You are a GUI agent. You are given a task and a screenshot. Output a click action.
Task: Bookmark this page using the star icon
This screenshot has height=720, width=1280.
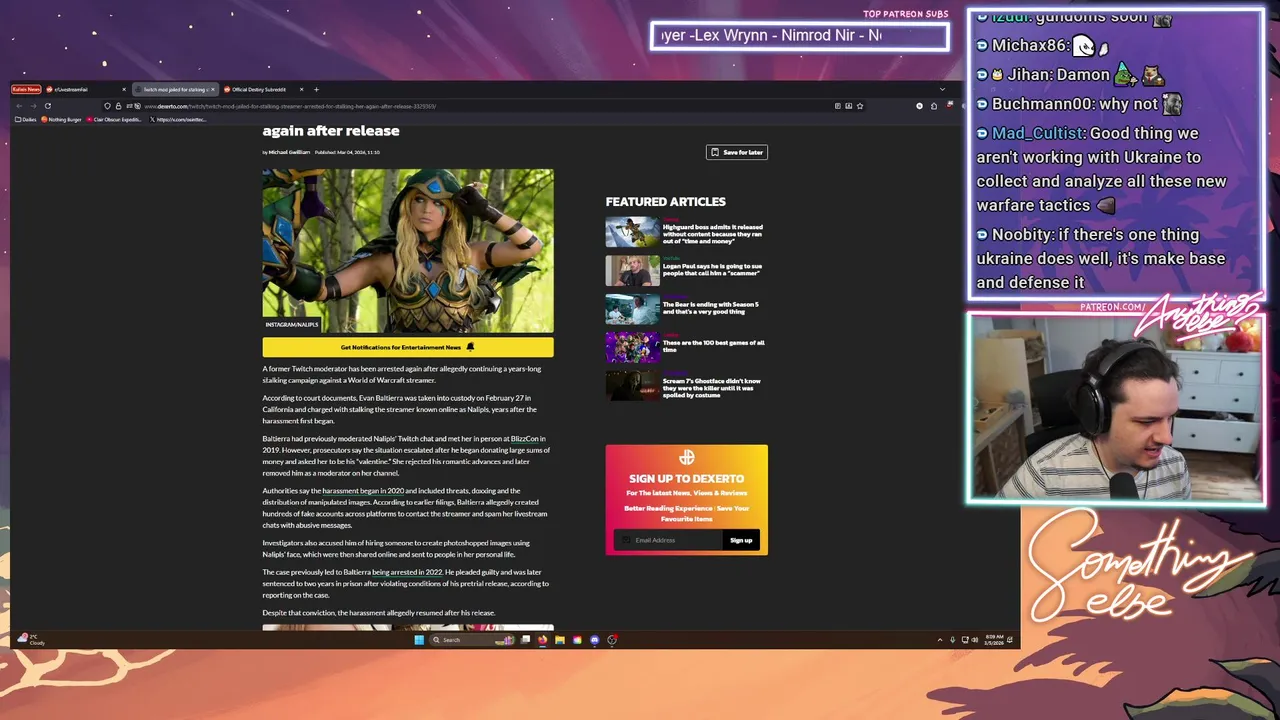click(x=860, y=106)
